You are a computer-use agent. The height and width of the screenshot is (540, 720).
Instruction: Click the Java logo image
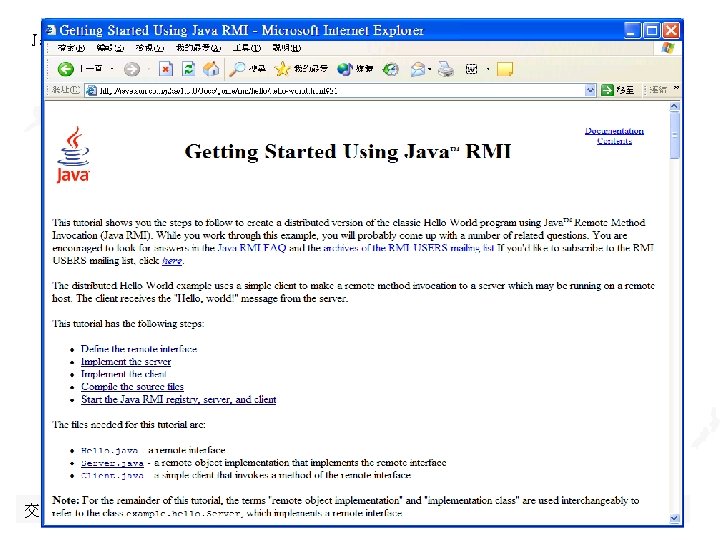point(73,155)
